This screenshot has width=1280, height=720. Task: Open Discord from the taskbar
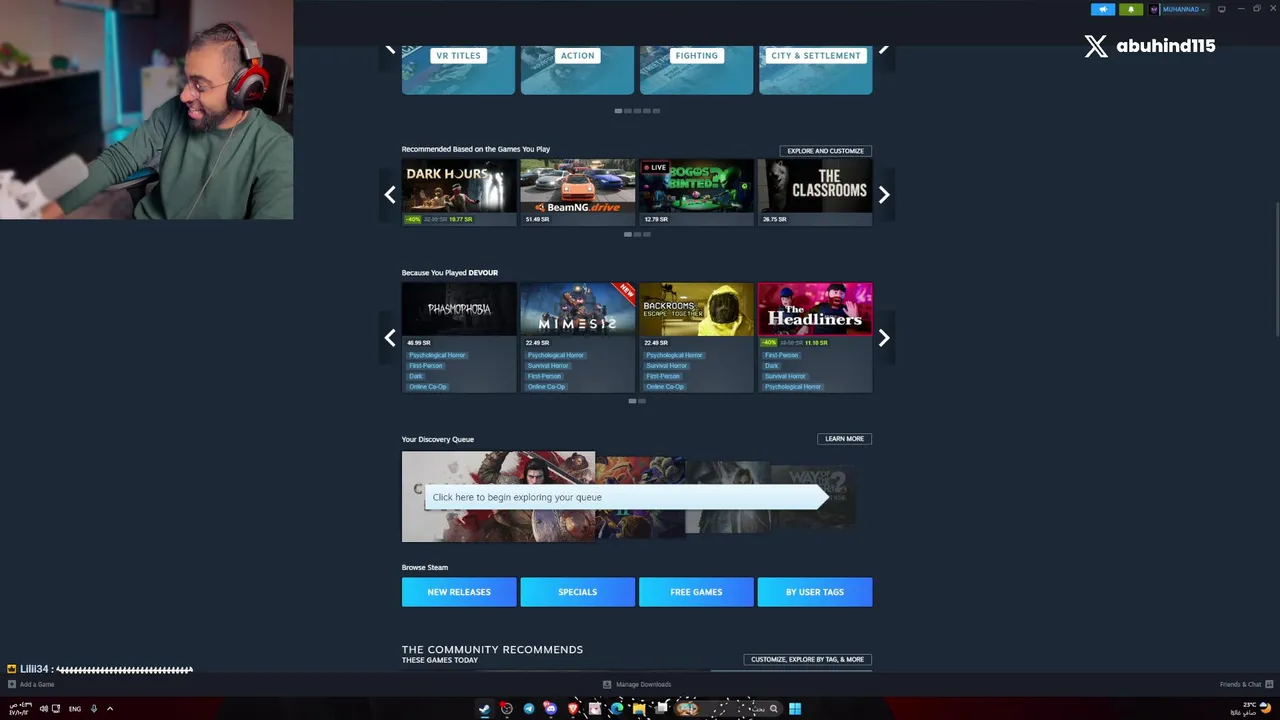(550, 708)
